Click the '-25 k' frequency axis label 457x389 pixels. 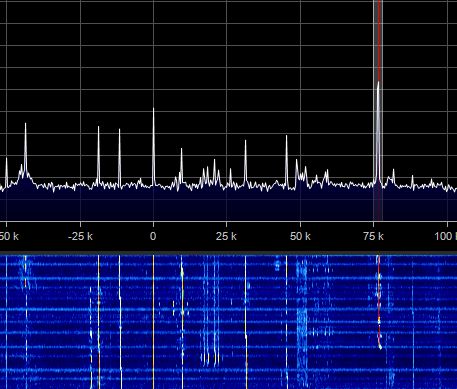click(80, 236)
